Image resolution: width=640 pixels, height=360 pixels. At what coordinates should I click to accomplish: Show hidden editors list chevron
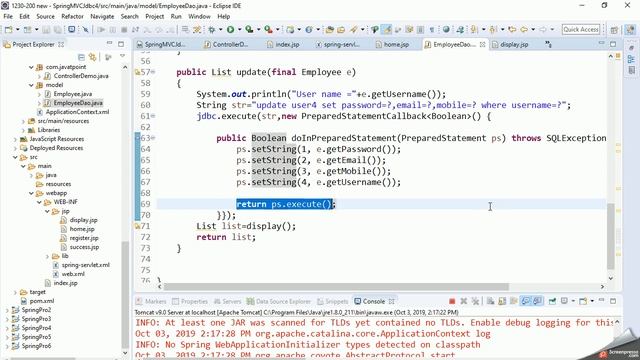pyautogui.click(x=549, y=44)
